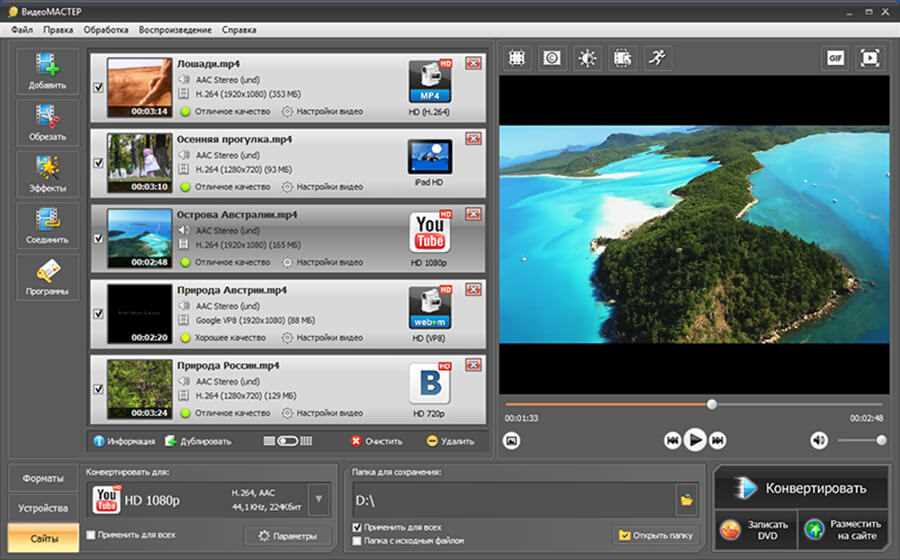Open Настройки видео for Острова Австралии.mp4
The image size is (900, 560).
tap(323, 262)
